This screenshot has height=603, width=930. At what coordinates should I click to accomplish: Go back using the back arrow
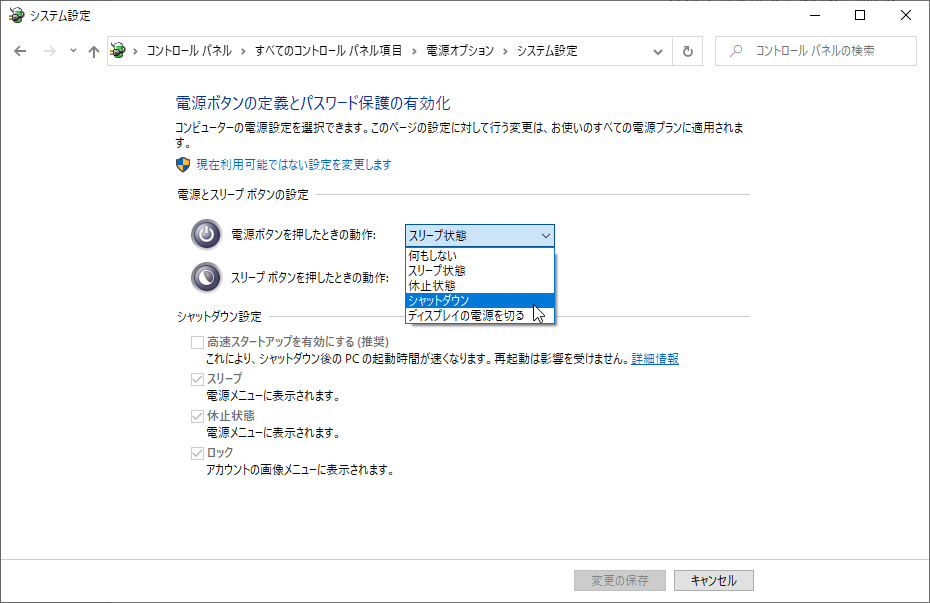pos(20,51)
